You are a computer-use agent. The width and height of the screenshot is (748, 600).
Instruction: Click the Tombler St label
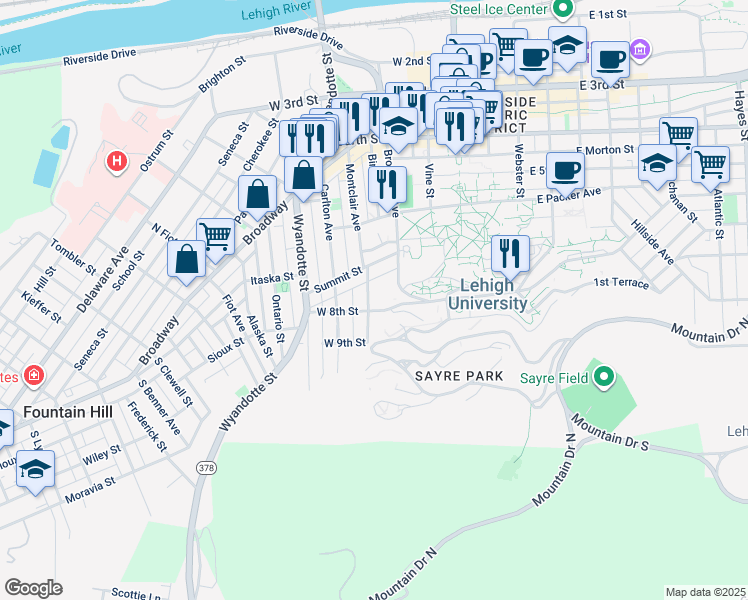coord(73,257)
